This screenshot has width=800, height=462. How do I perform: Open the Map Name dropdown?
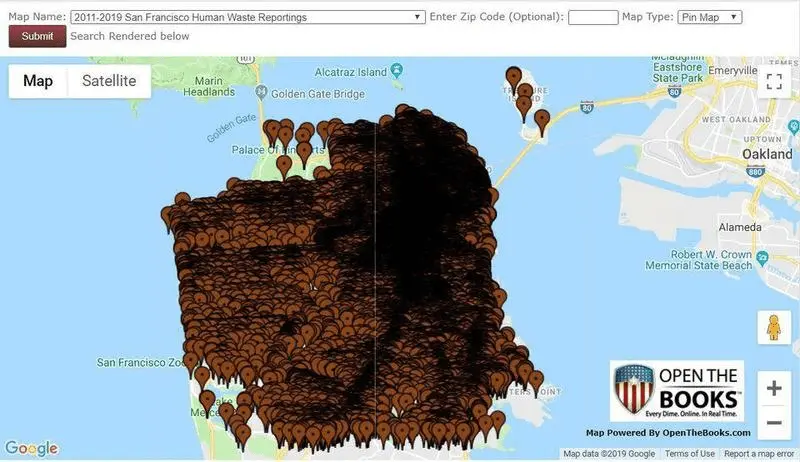tap(248, 17)
